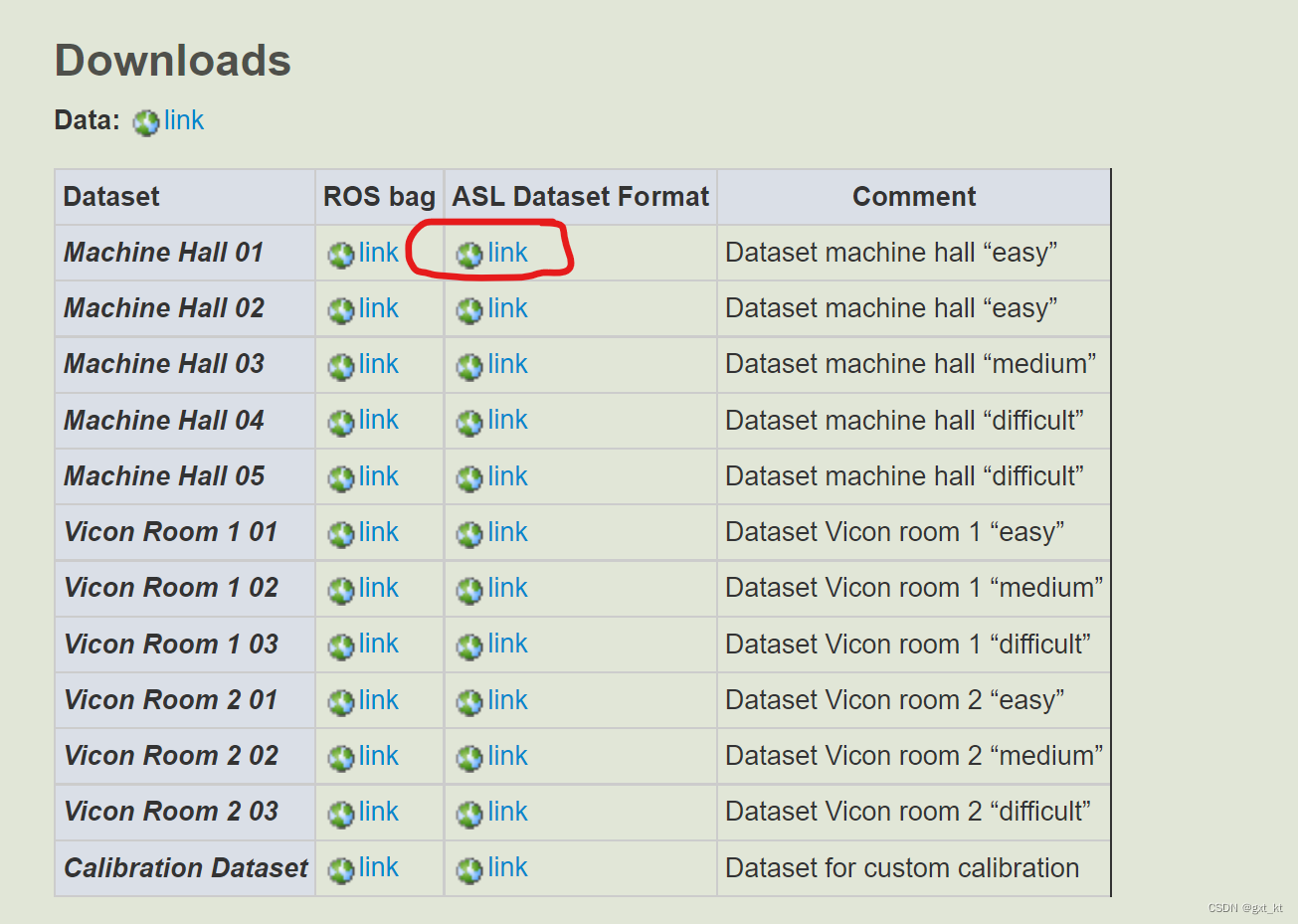Screen dimensions: 1298x924
Task: Open ROS bag link for Calibration Dataset
Action: 379,867
